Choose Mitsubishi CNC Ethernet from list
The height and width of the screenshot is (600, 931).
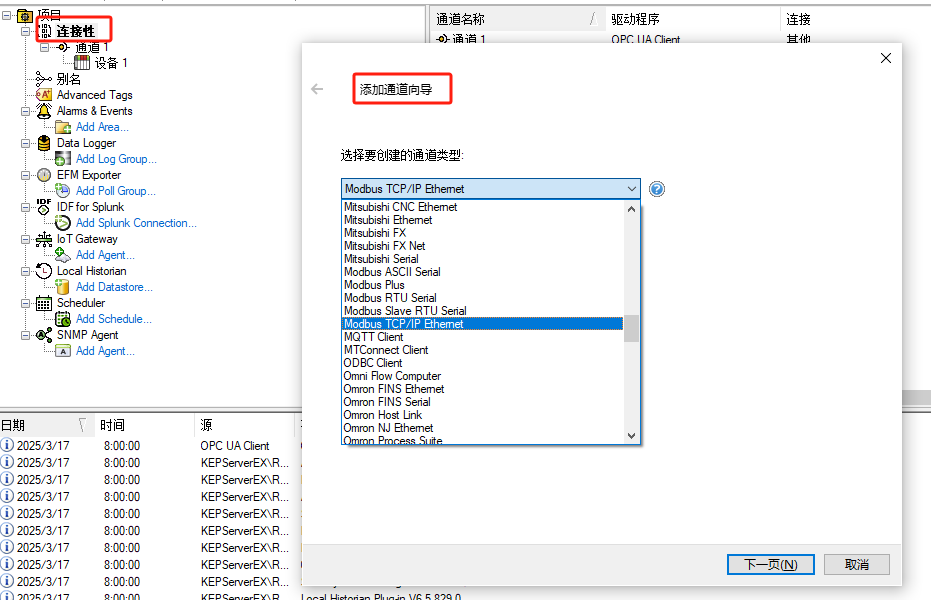[483, 207]
